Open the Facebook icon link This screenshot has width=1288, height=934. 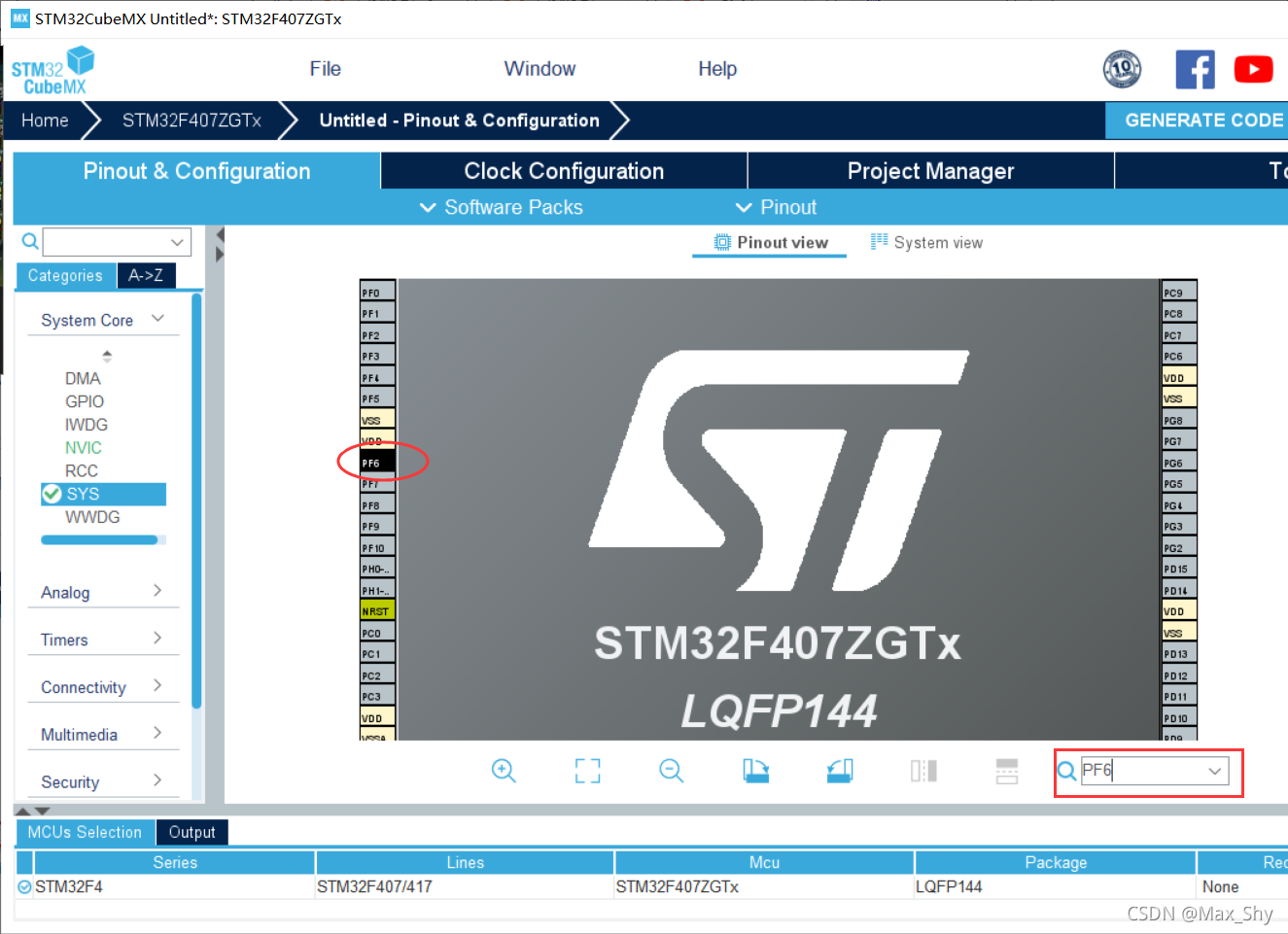(1195, 69)
